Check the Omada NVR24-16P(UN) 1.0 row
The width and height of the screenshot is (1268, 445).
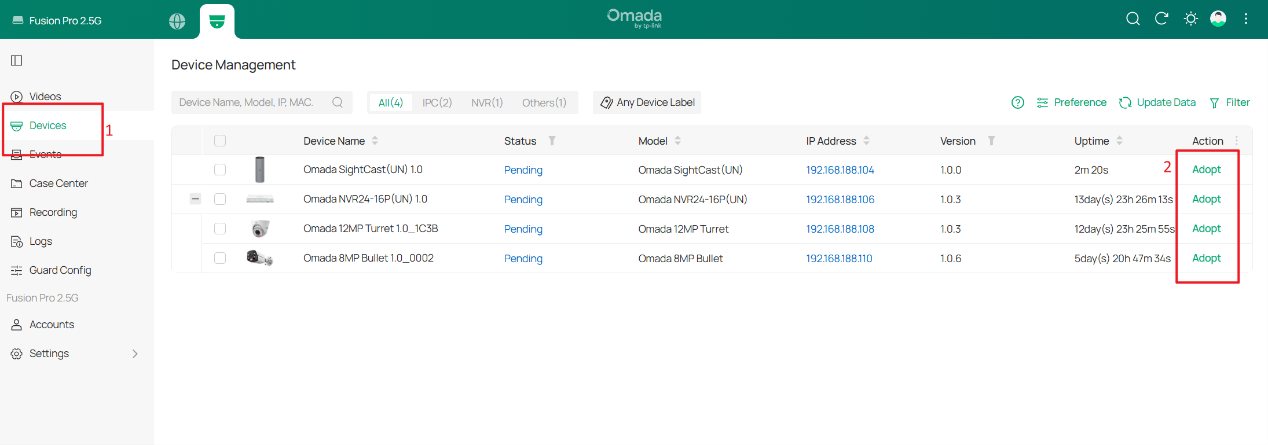(220, 199)
